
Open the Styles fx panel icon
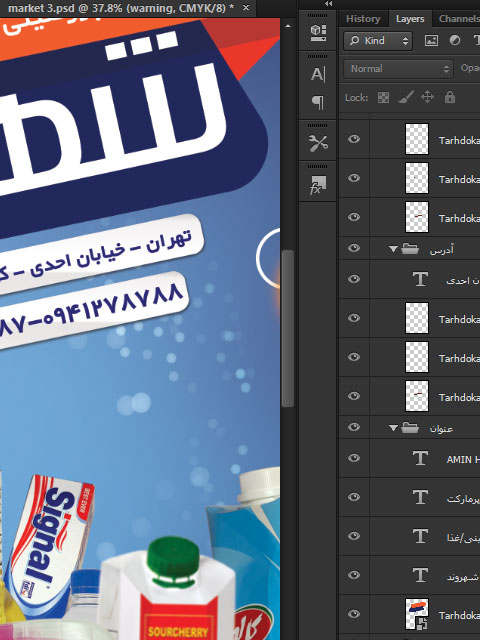click(x=318, y=185)
